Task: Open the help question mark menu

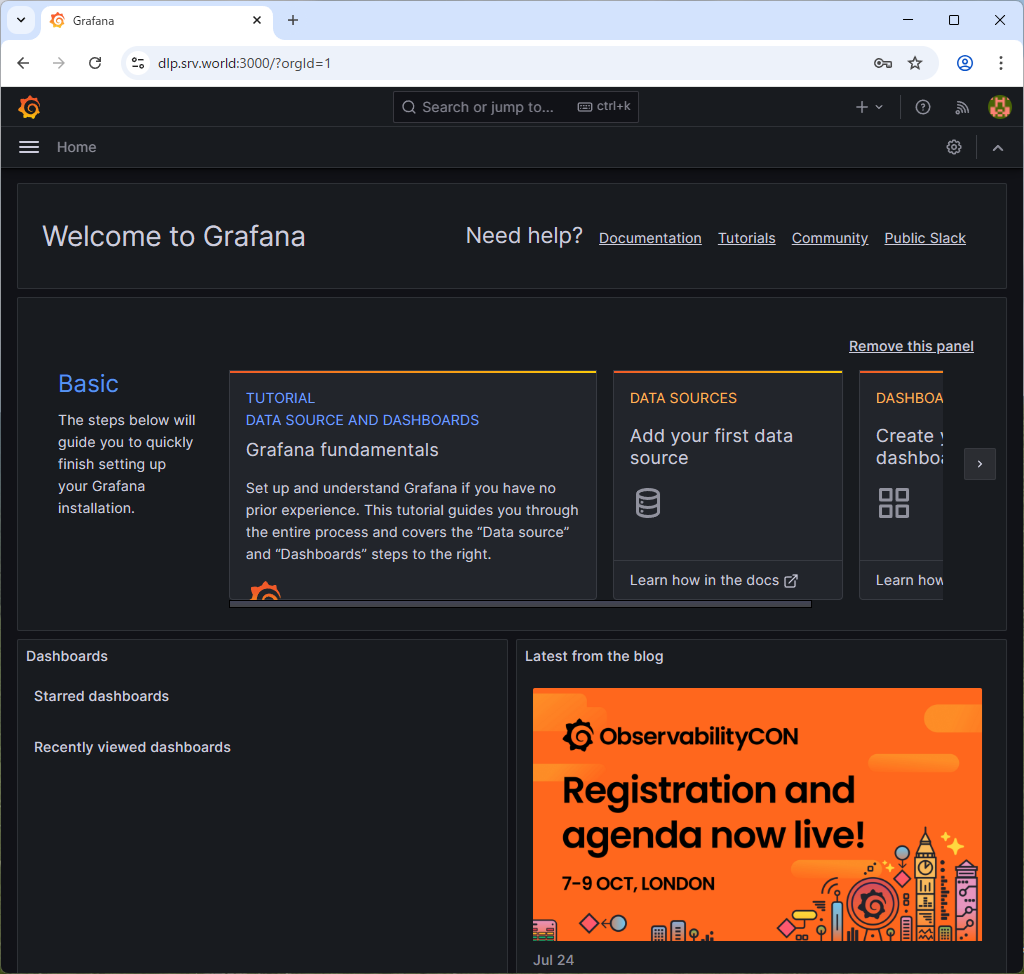Action: pyautogui.click(x=922, y=107)
